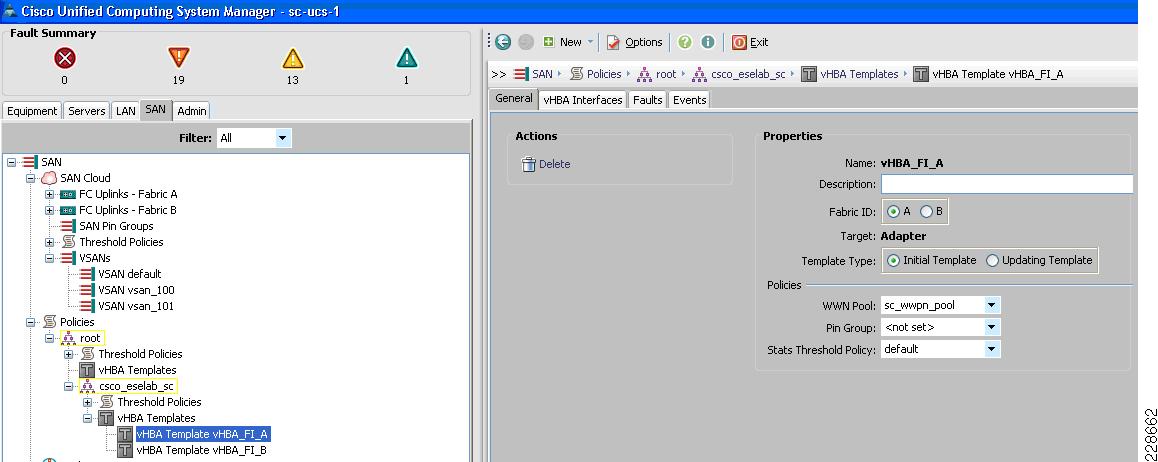Image resolution: width=1158 pixels, height=462 pixels.
Task: Click the VSAN vsan_101 icon
Action: [86, 306]
